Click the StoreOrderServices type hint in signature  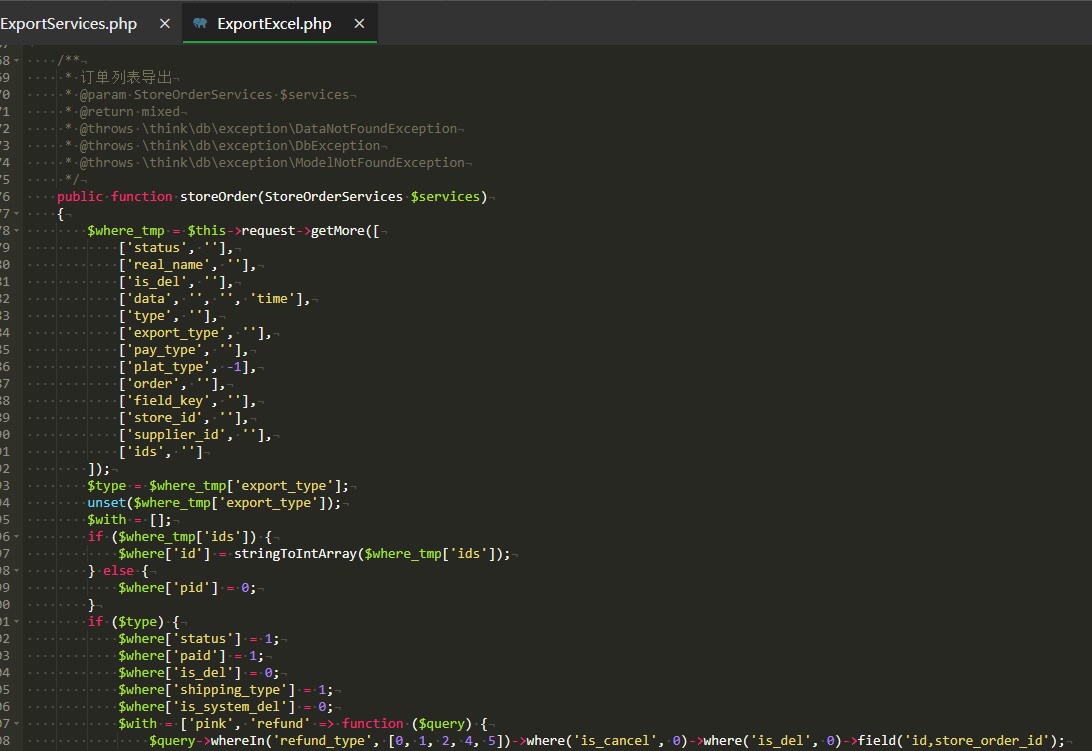click(x=334, y=196)
